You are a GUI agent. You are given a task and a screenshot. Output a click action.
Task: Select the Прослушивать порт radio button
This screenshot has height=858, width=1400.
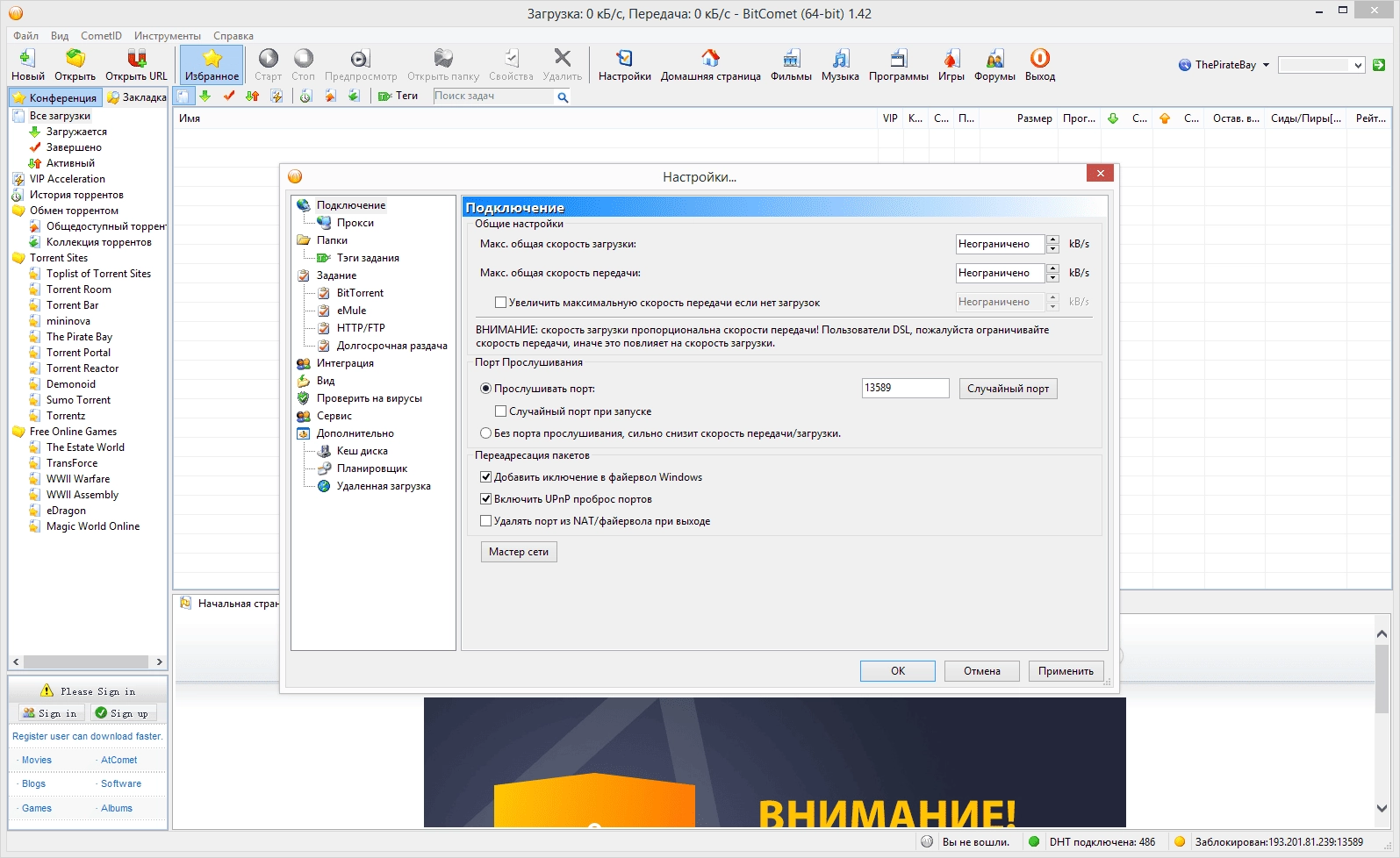485,389
